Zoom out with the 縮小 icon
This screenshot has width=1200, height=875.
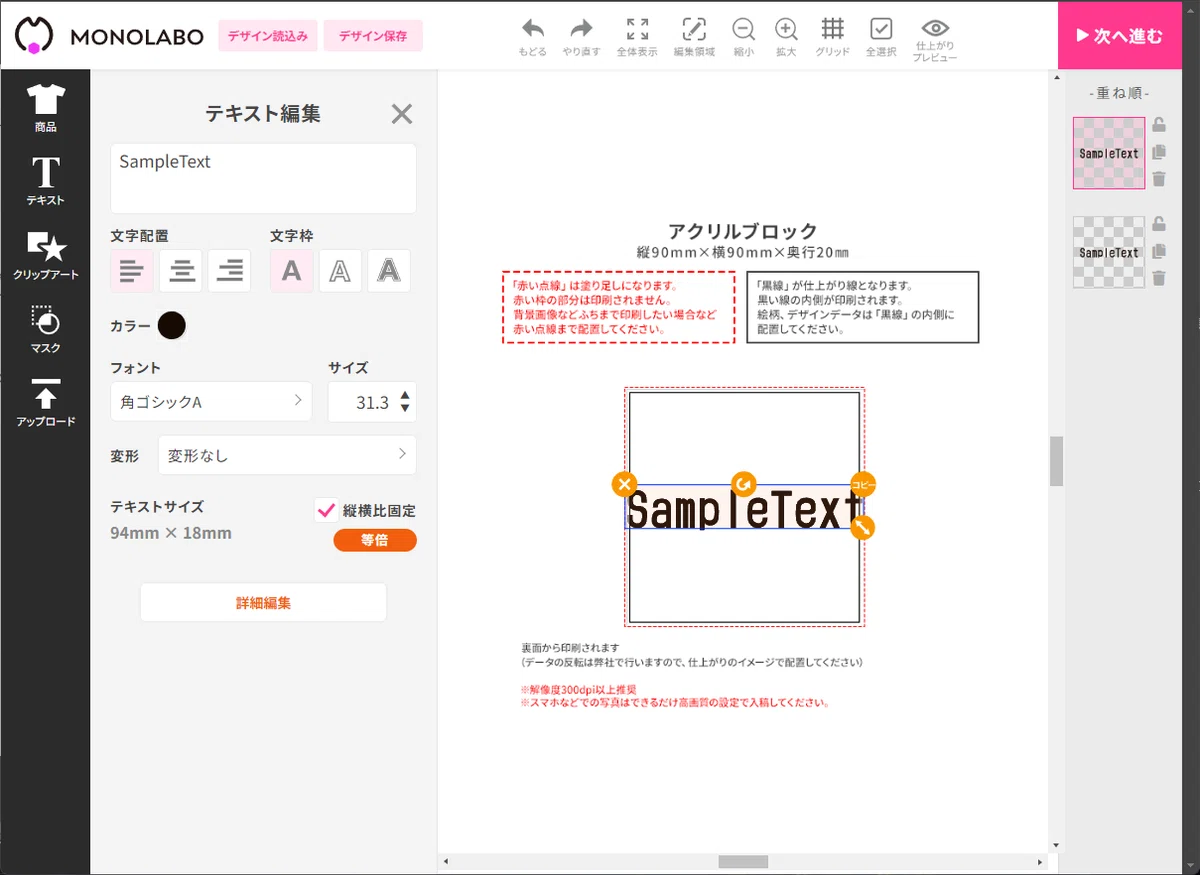coord(743,35)
